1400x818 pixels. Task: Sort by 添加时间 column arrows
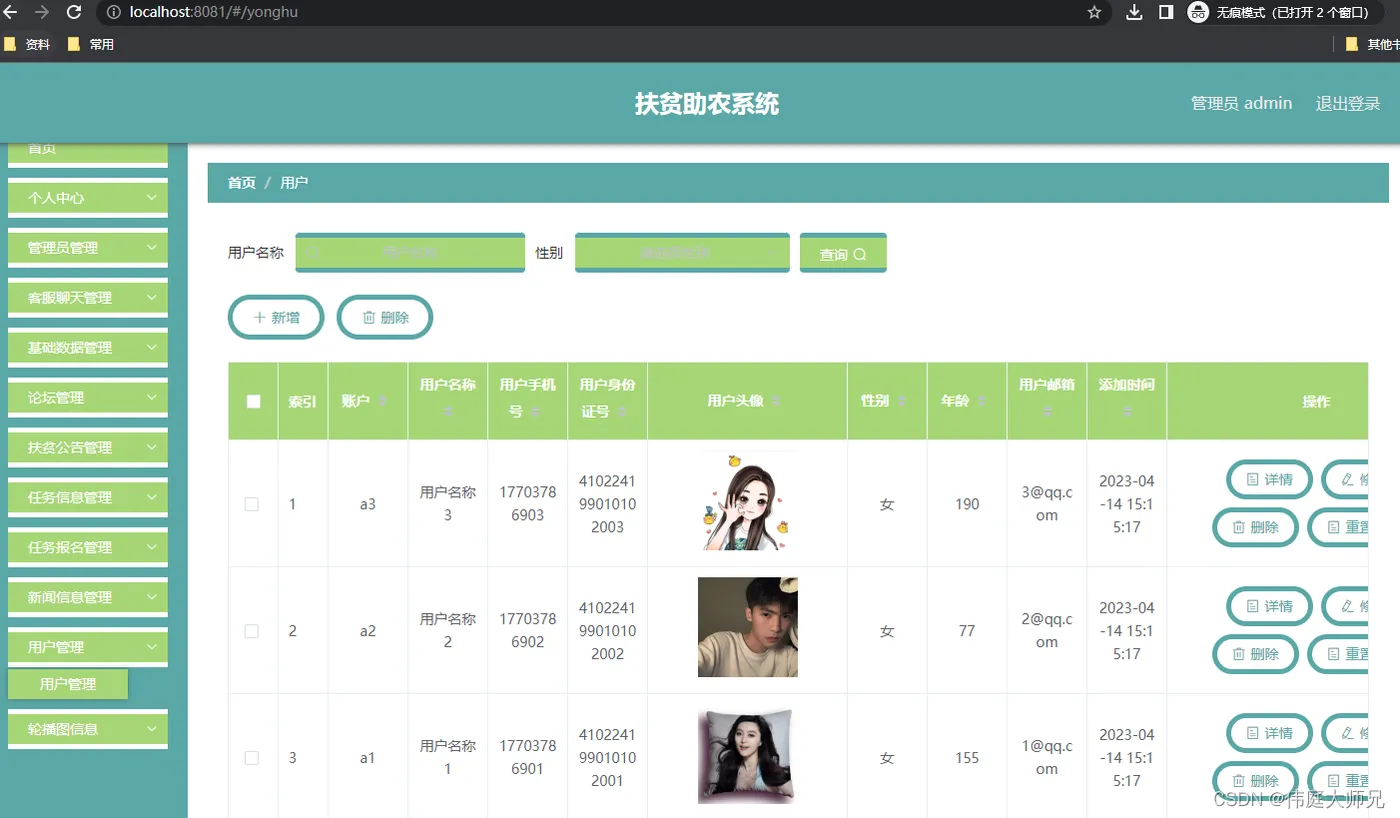[1127, 411]
